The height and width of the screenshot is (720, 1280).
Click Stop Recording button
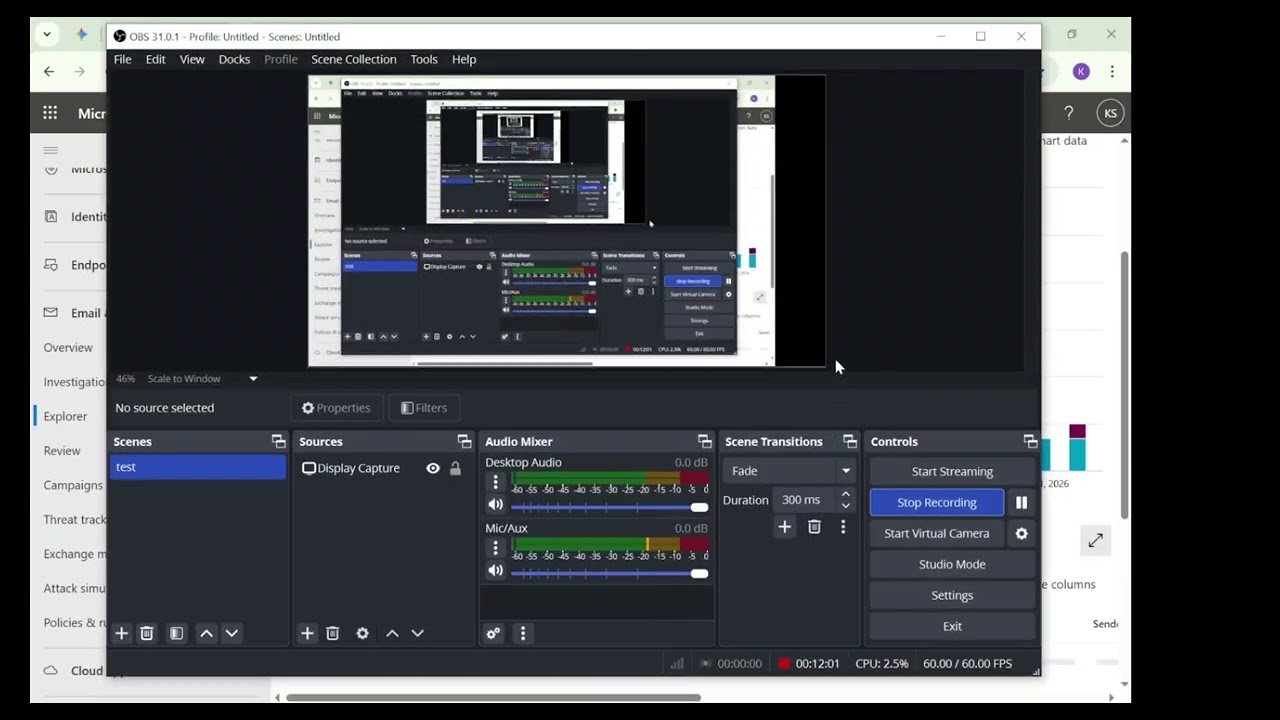937,502
